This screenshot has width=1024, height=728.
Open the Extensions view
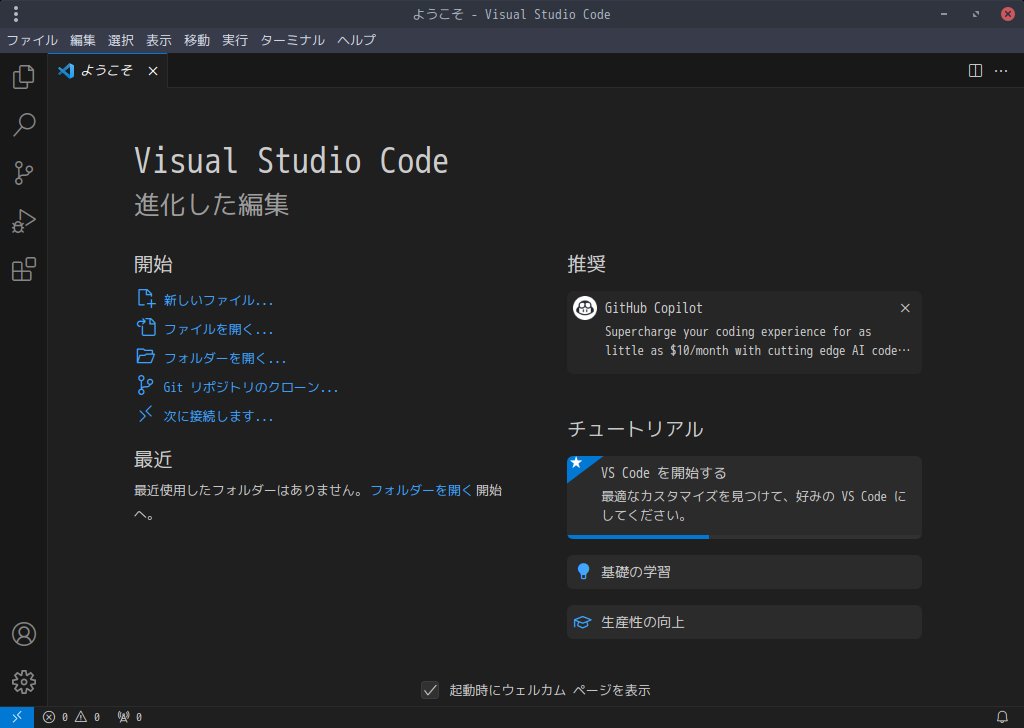pyautogui.click(x=24, y=270)
